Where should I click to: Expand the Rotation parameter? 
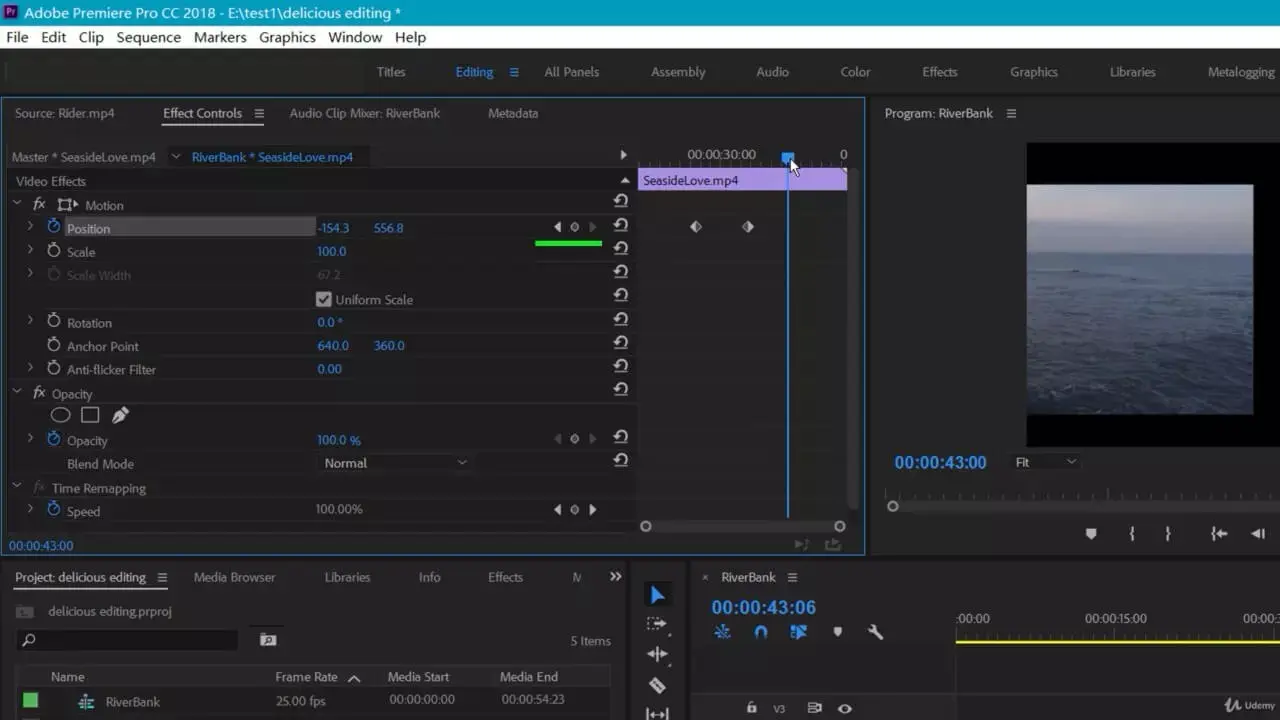[x=30, y=321]
